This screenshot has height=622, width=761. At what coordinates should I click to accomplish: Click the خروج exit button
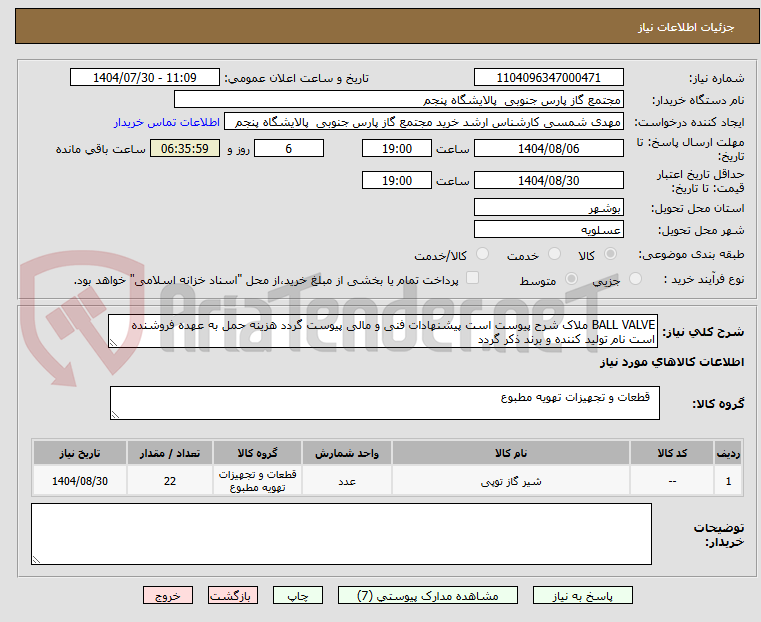167,595
